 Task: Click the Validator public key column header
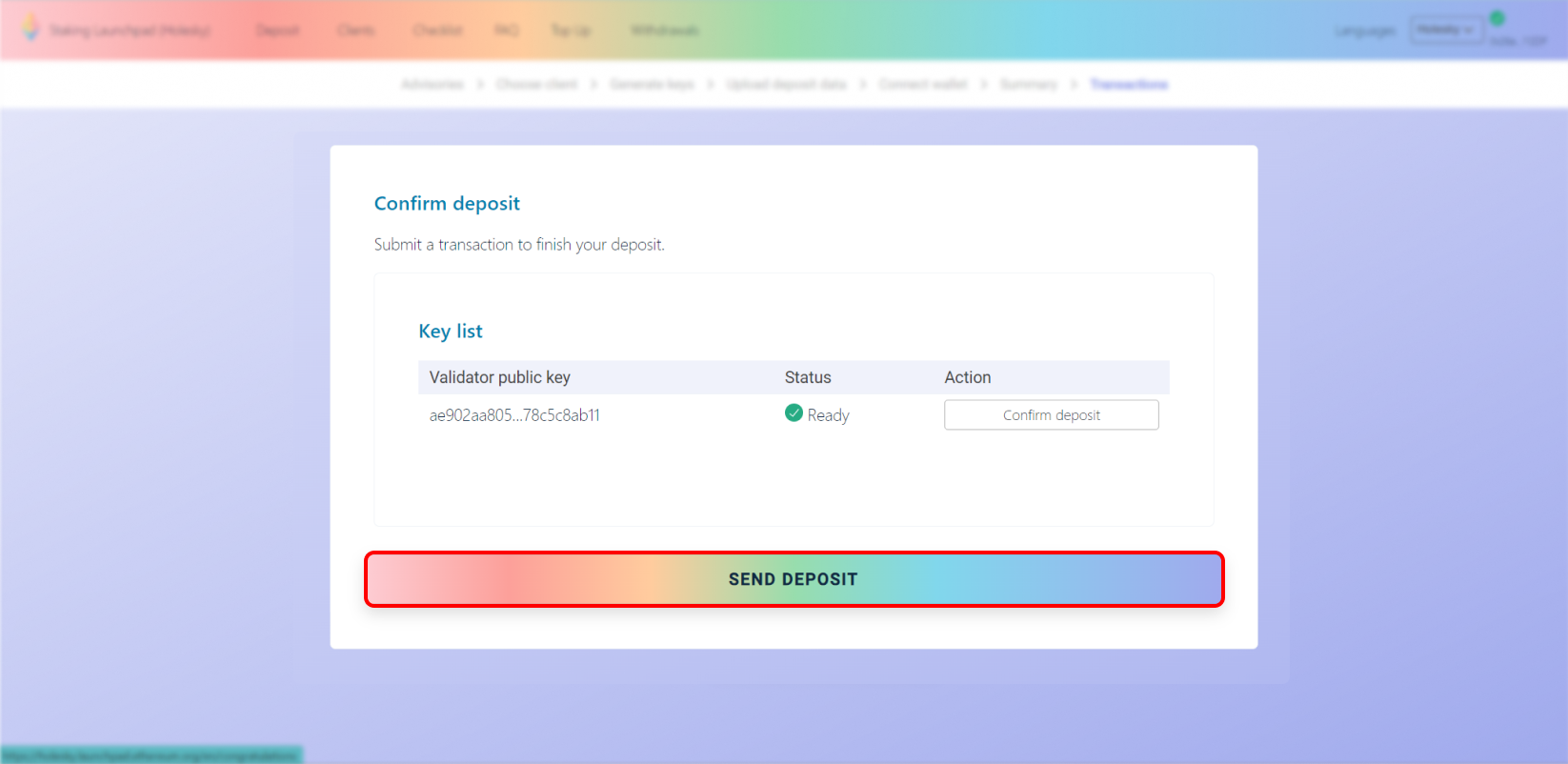(x=500, y=377)
